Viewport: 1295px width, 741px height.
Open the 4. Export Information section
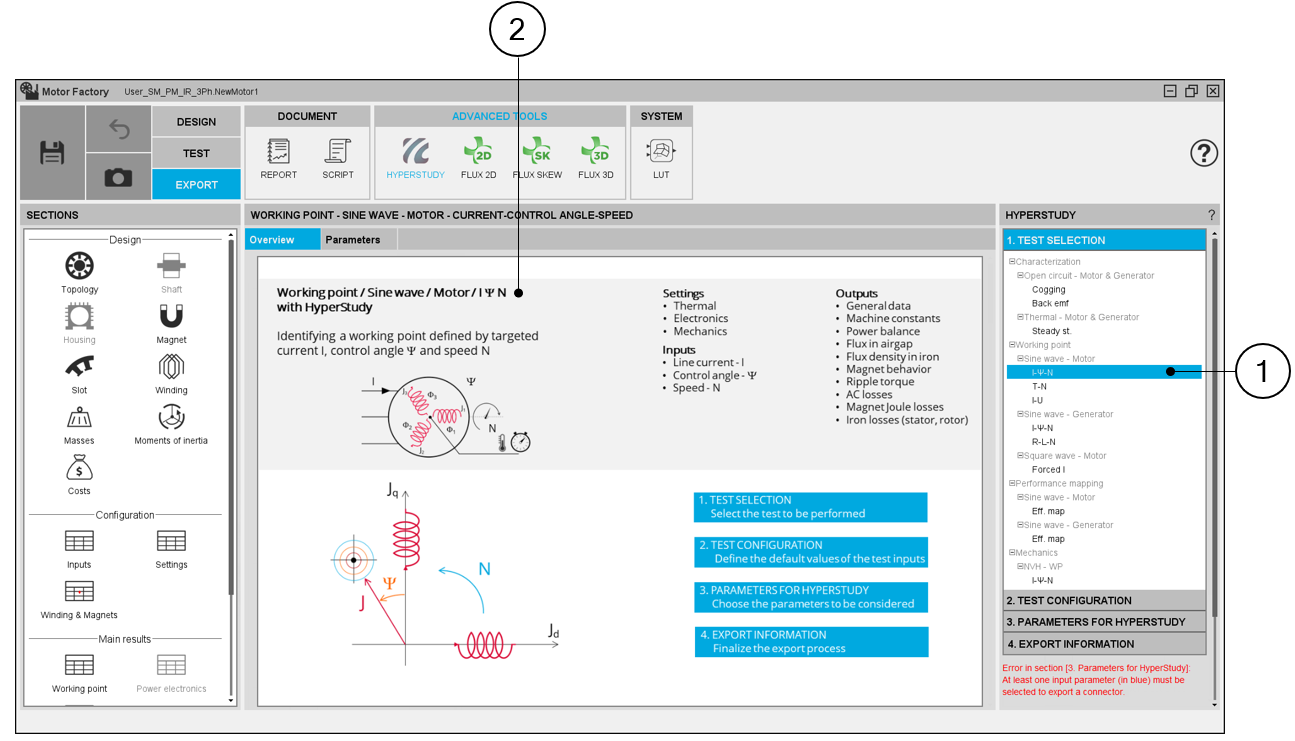click(1104, 644)
